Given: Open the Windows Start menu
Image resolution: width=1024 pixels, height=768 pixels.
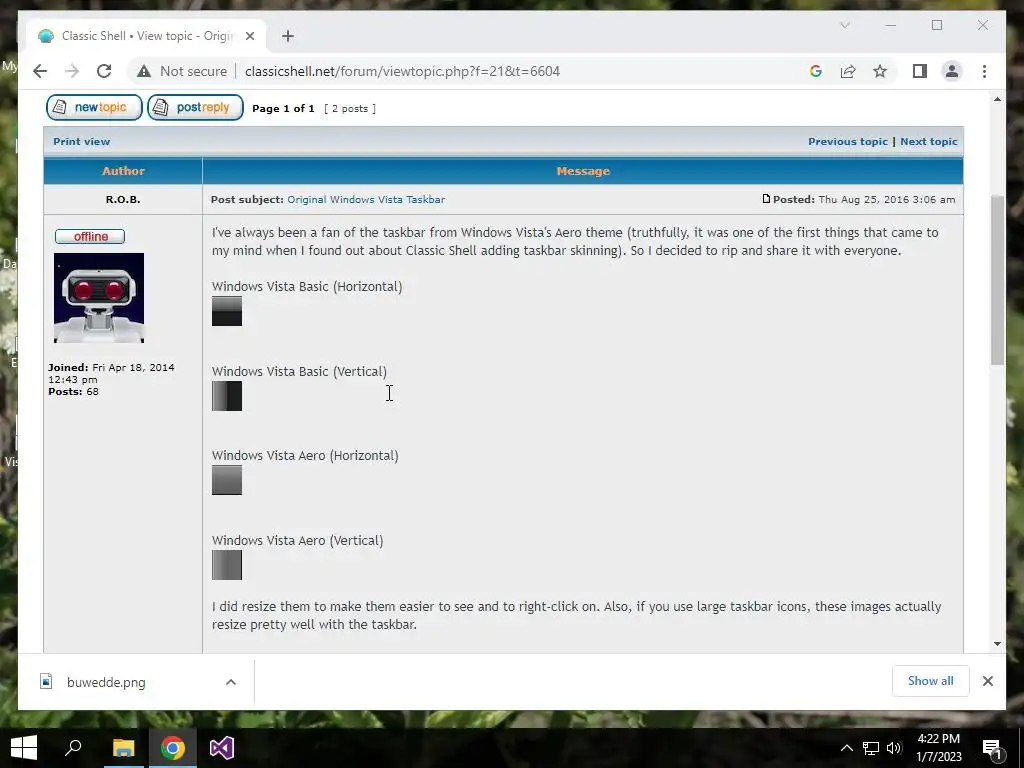Looking at the screenshot, I should [x=24, y=748].
